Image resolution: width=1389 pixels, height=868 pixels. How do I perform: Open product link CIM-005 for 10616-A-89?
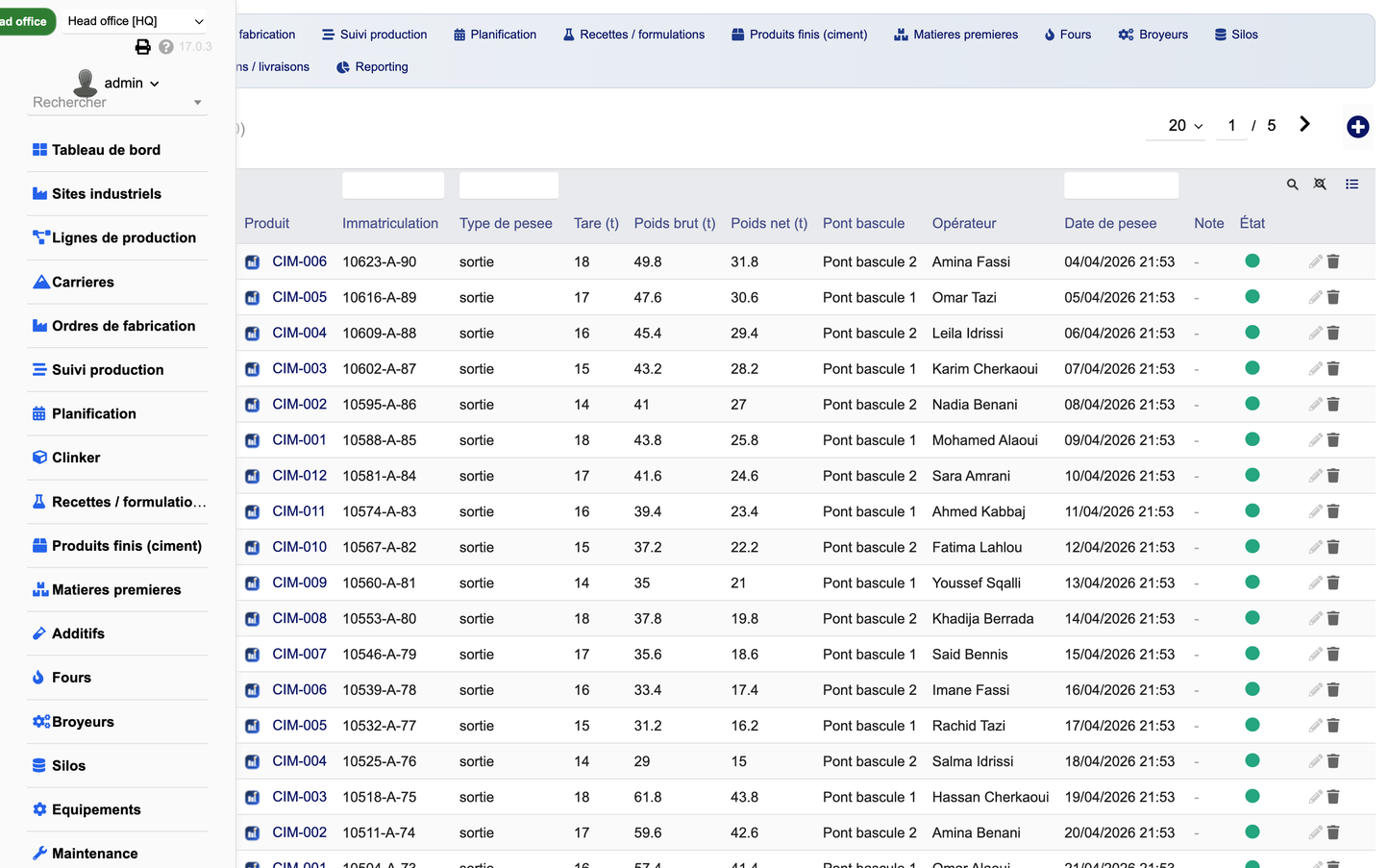299,297
